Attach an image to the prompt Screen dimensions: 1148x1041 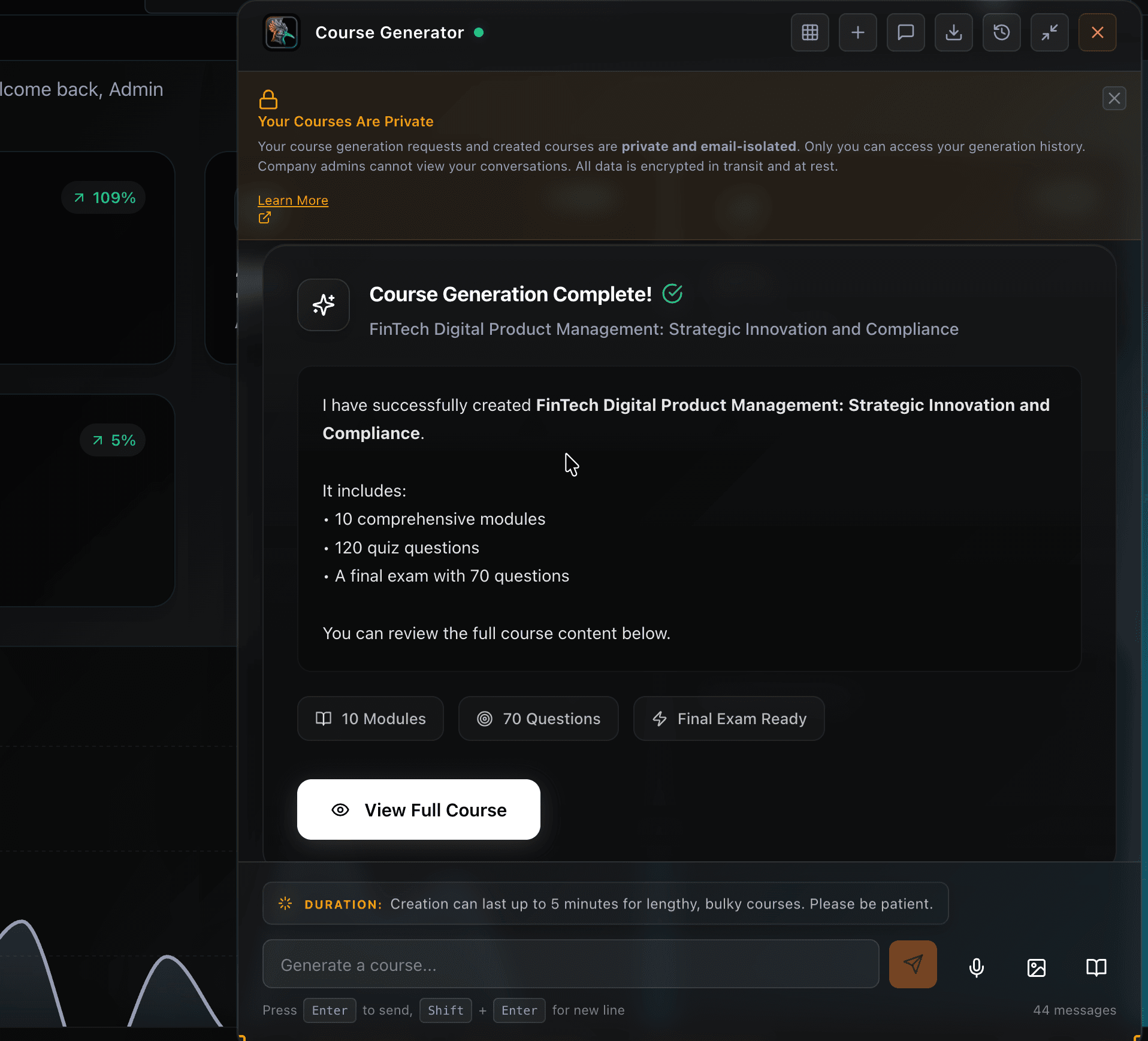[1037, 967]
